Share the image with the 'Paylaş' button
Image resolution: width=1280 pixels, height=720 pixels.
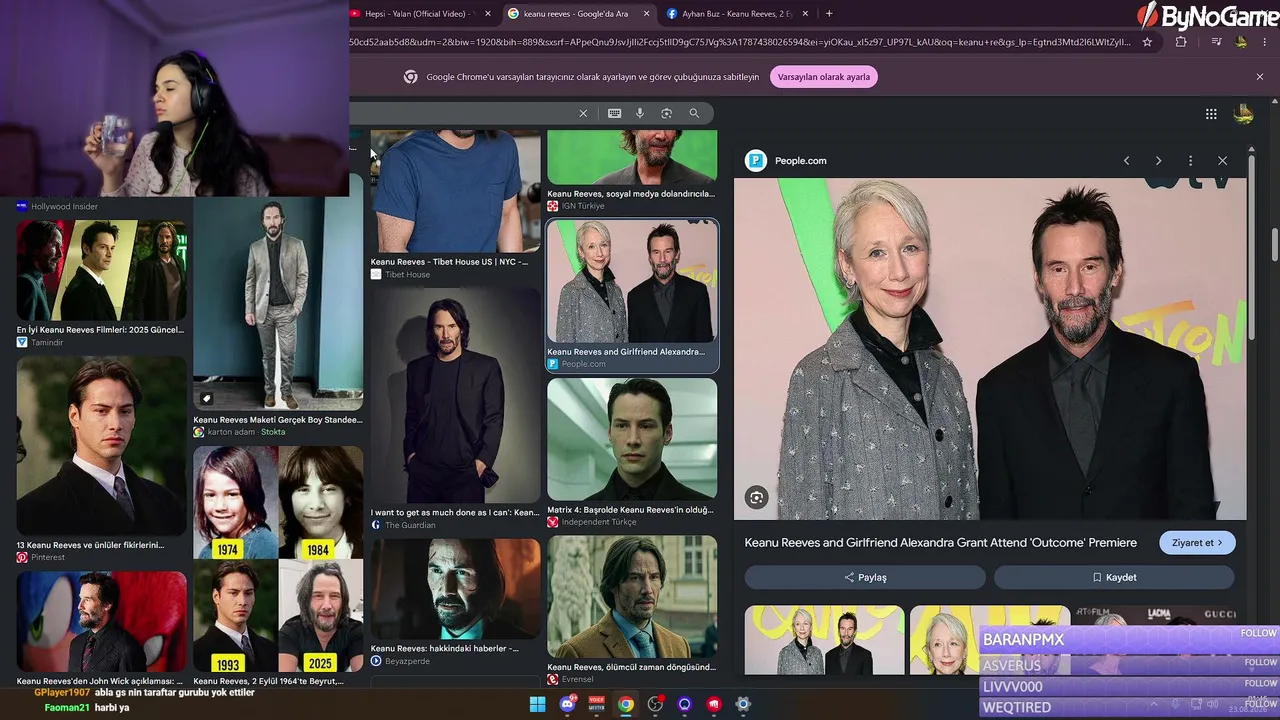[x=865, y=577]
